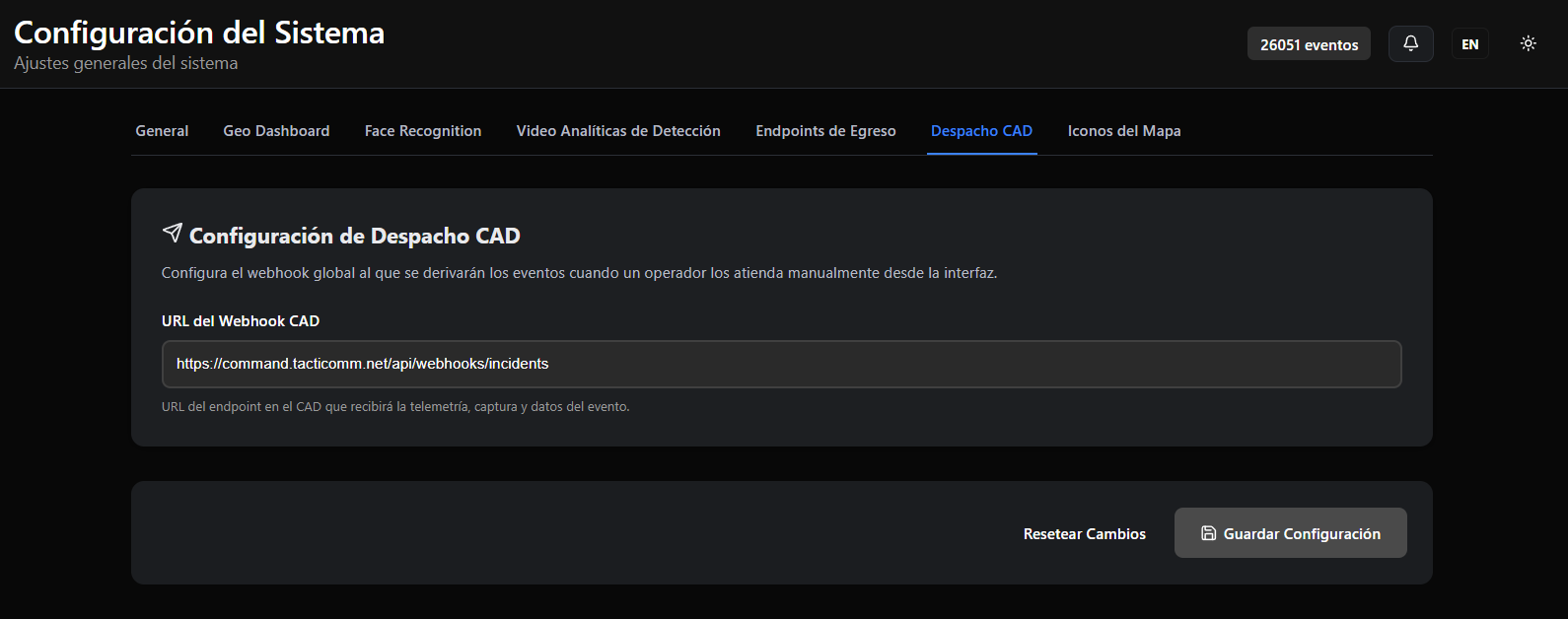Open the Iconos del Mapa tab

coord(1124,131)
